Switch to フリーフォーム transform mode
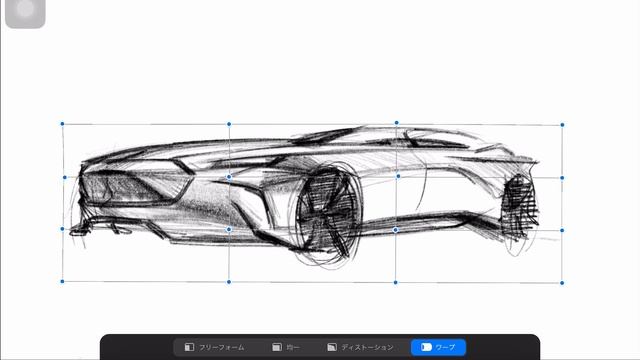 (214, 347)
